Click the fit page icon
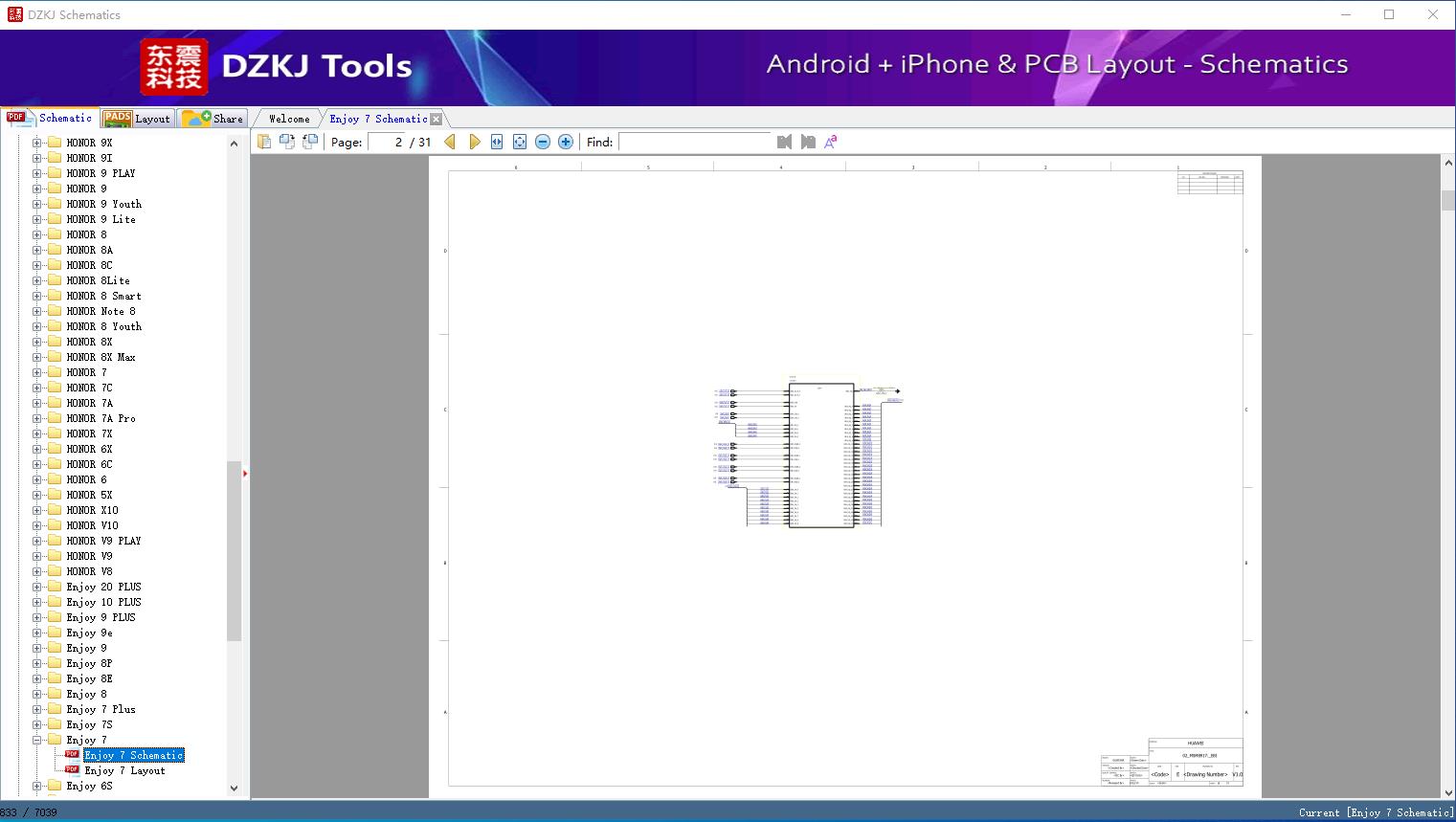The height and width of the screenshot is (822, 1456). [520, 142]
